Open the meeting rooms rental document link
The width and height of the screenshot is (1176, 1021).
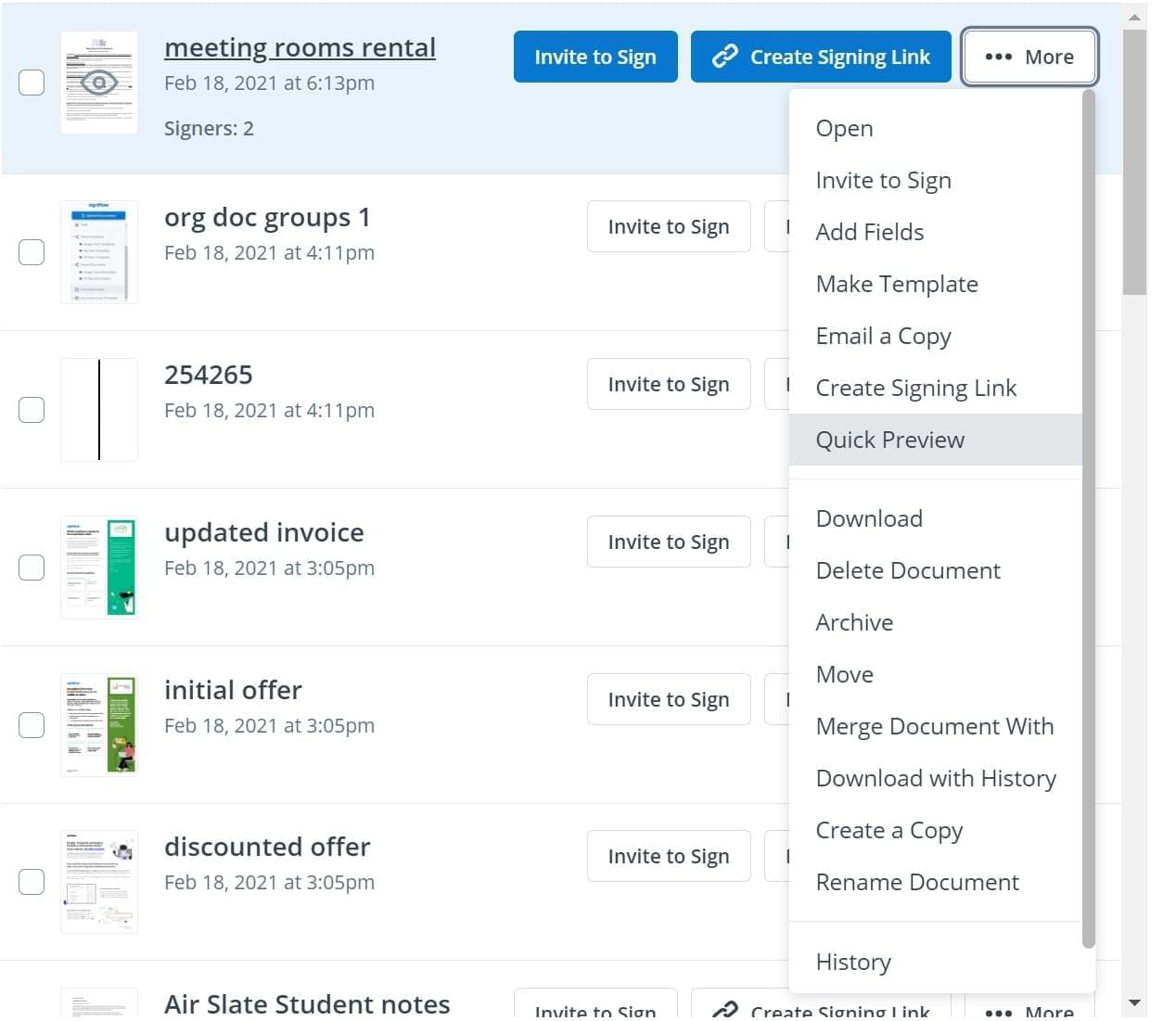click(x=300, y=47)
